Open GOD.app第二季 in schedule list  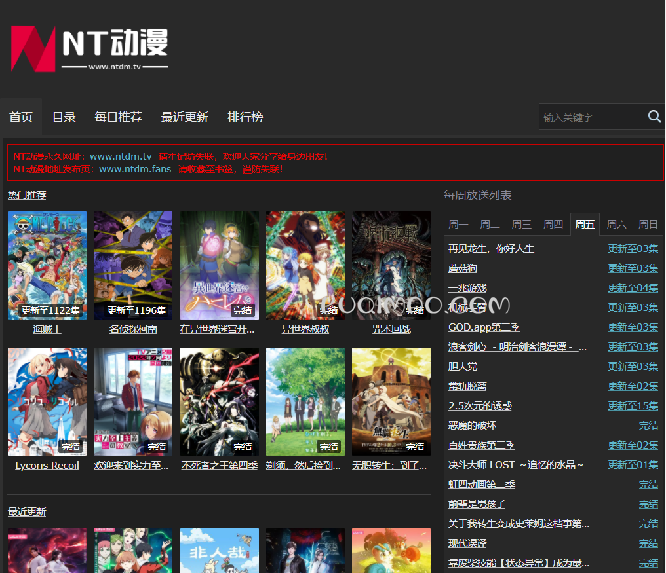pos(483,327)
